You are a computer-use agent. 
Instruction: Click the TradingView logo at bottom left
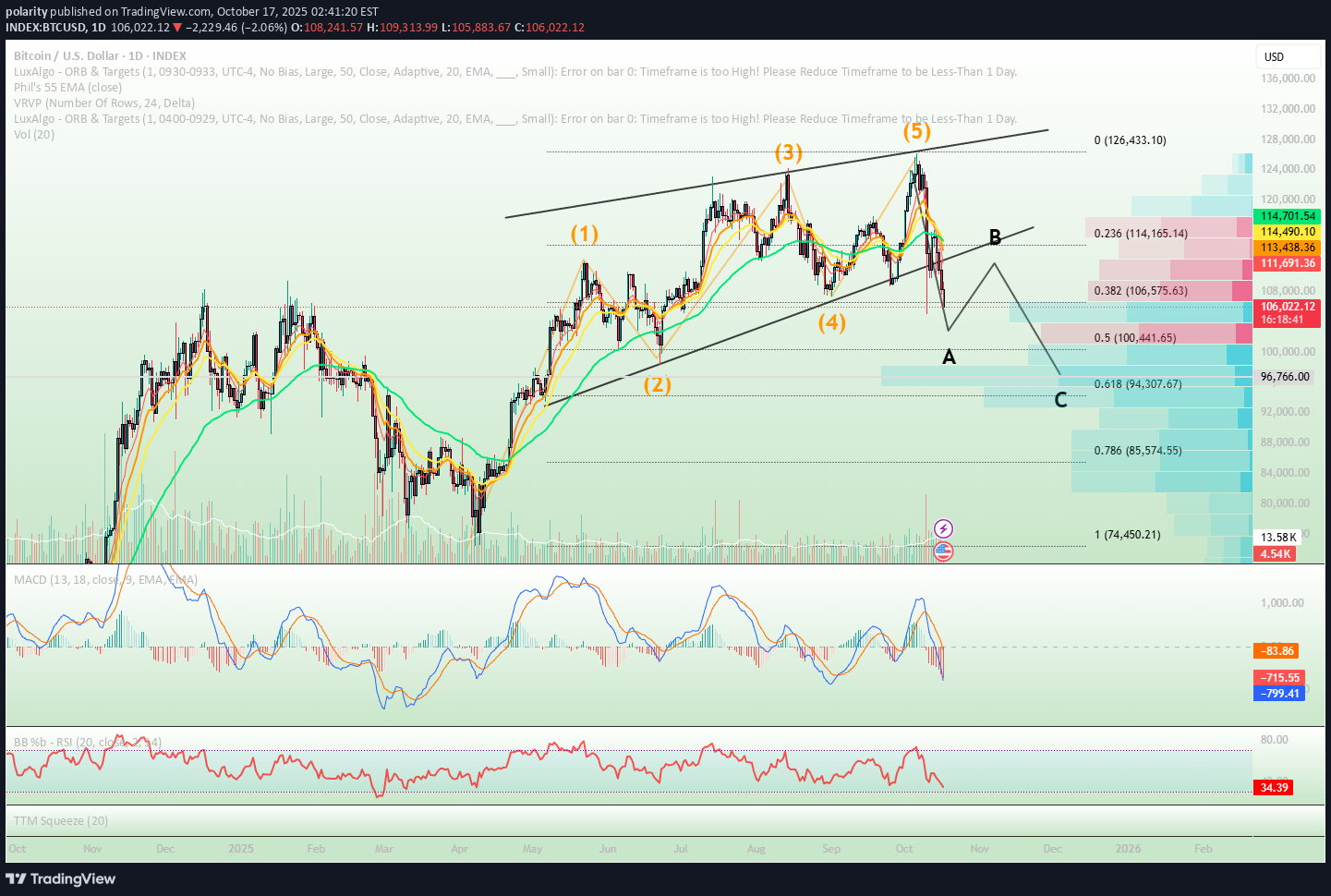coord(61,878)
